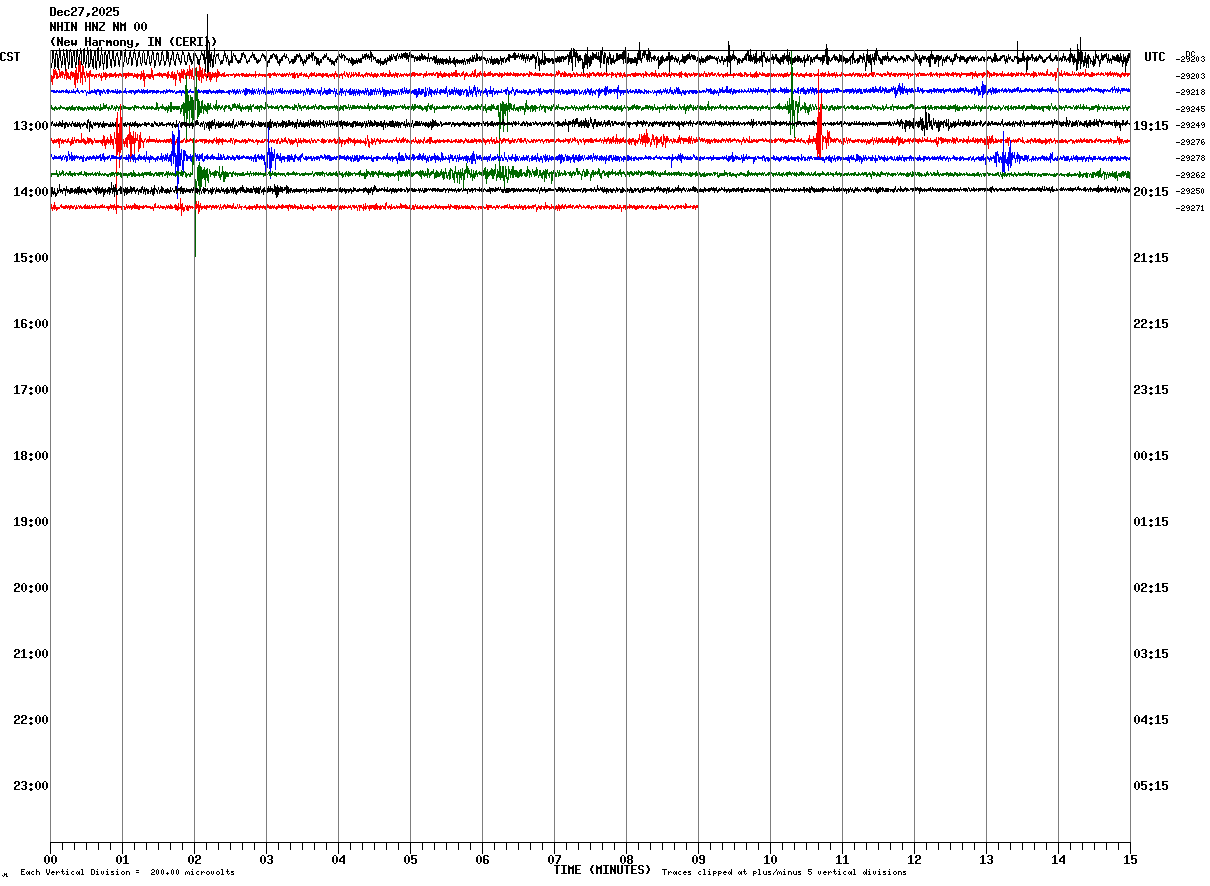Select the NHIN HNZ NM 00 station label

(98, 27)
